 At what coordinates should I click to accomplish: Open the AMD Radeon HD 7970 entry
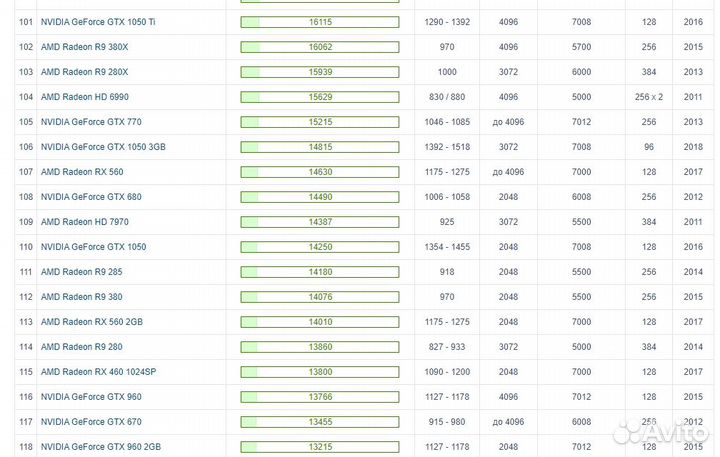pos(84,222)
